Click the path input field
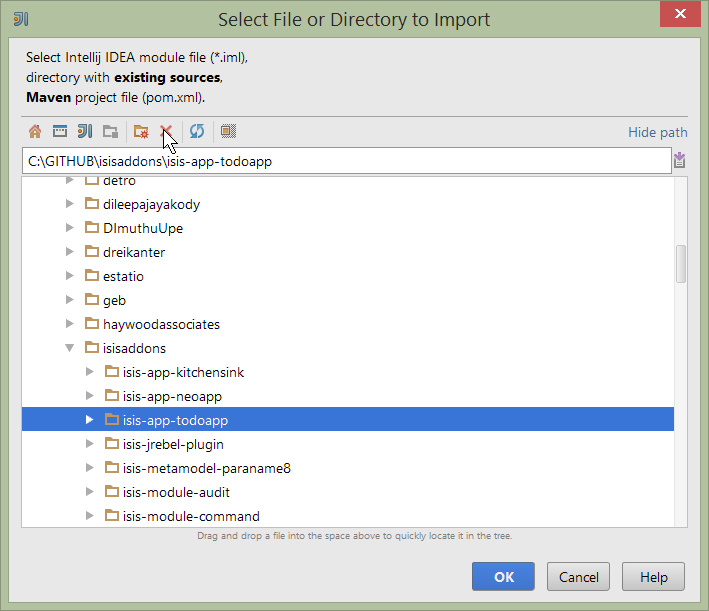709x611 pixels. 345,161
